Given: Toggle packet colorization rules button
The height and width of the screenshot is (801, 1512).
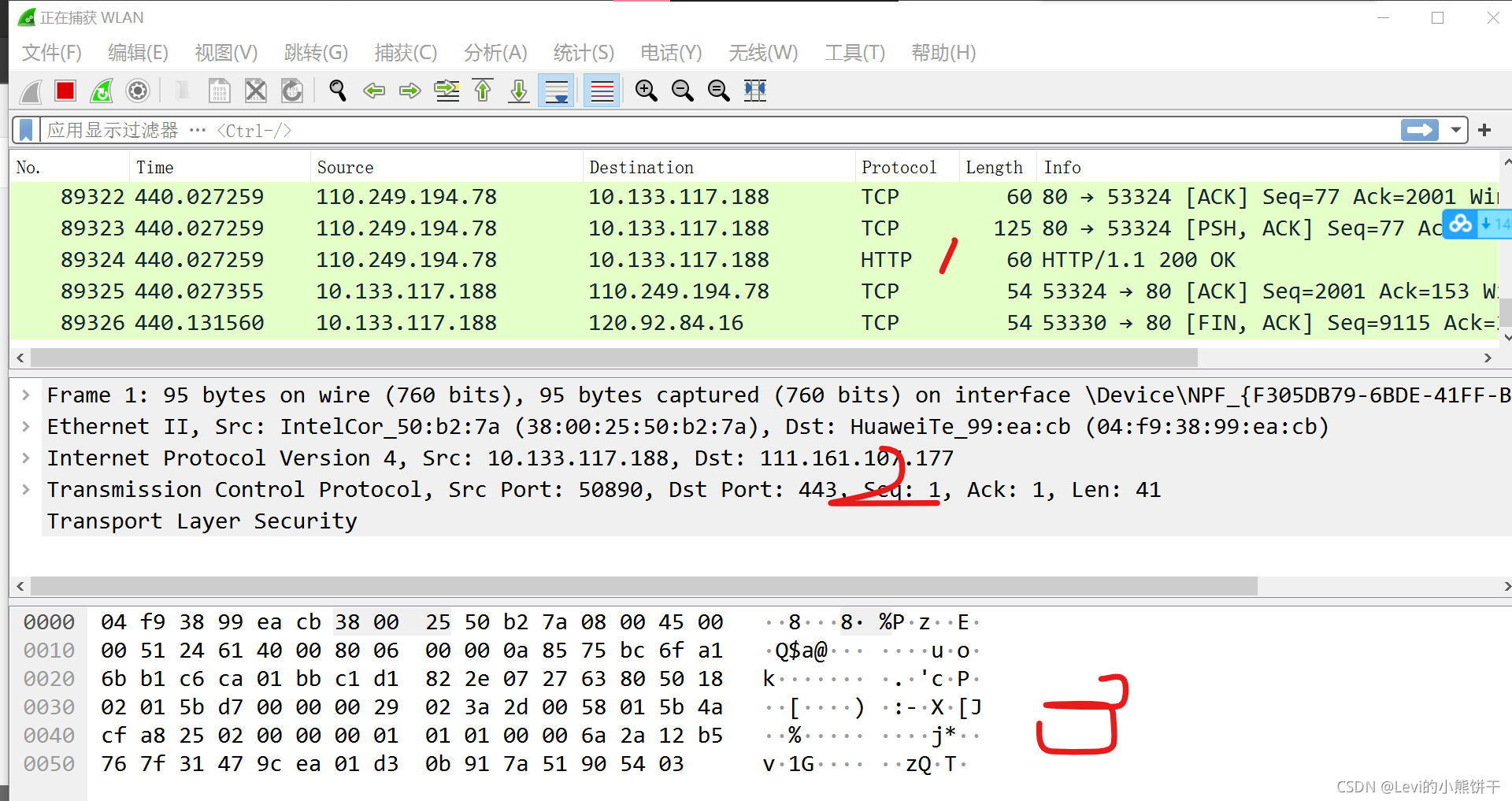Looking at the screenshot, I should coord(602,91).
